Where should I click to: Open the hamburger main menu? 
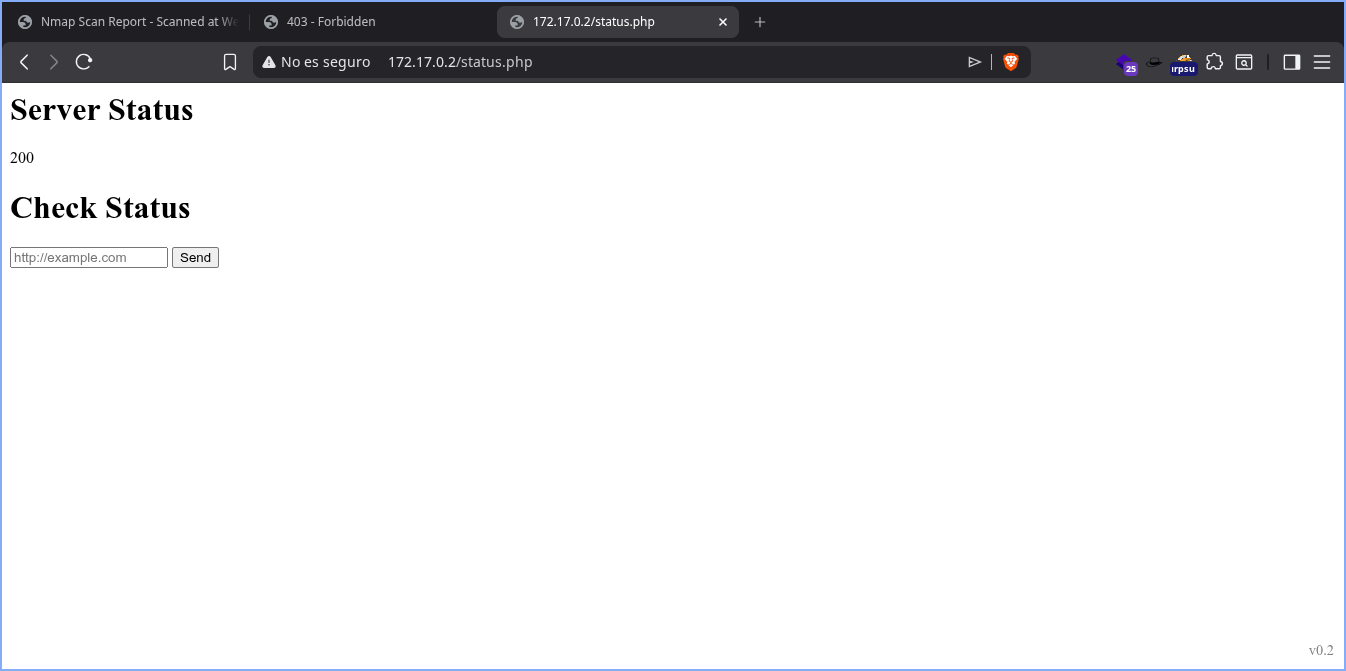1321,62
